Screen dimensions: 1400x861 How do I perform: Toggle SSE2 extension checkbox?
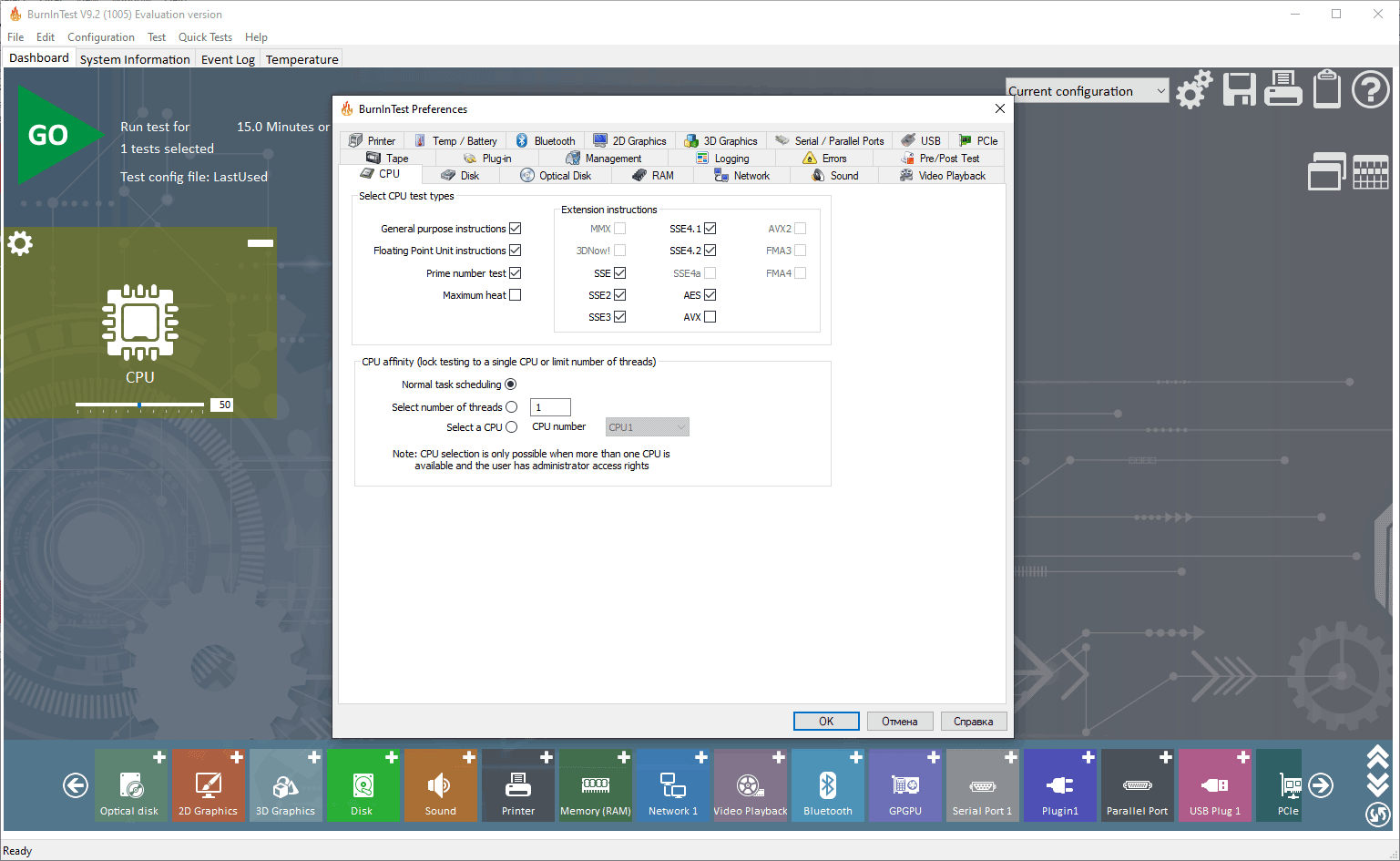point(620,295)
